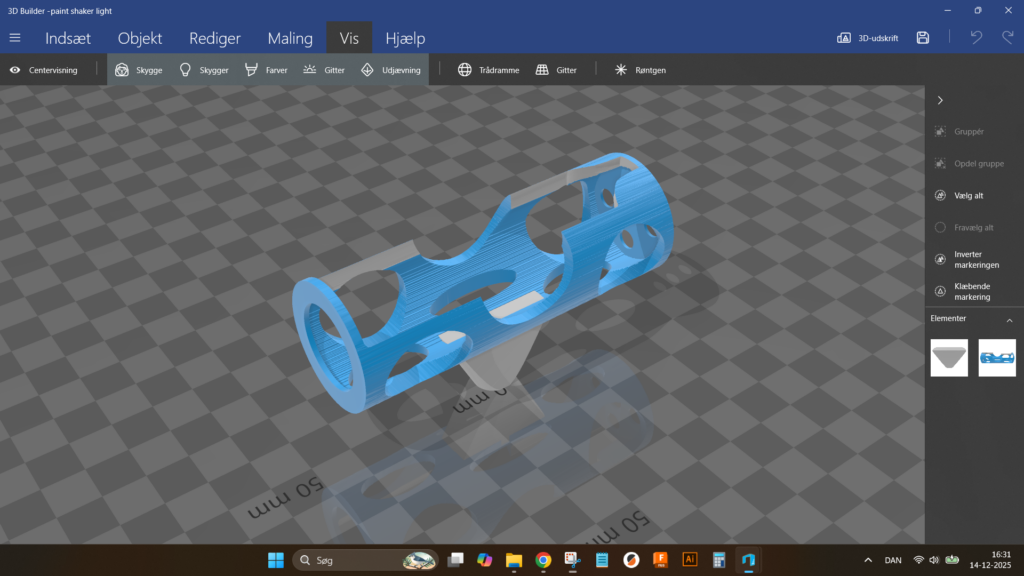Show hidden system tray icons

click(x=867, y=560)
